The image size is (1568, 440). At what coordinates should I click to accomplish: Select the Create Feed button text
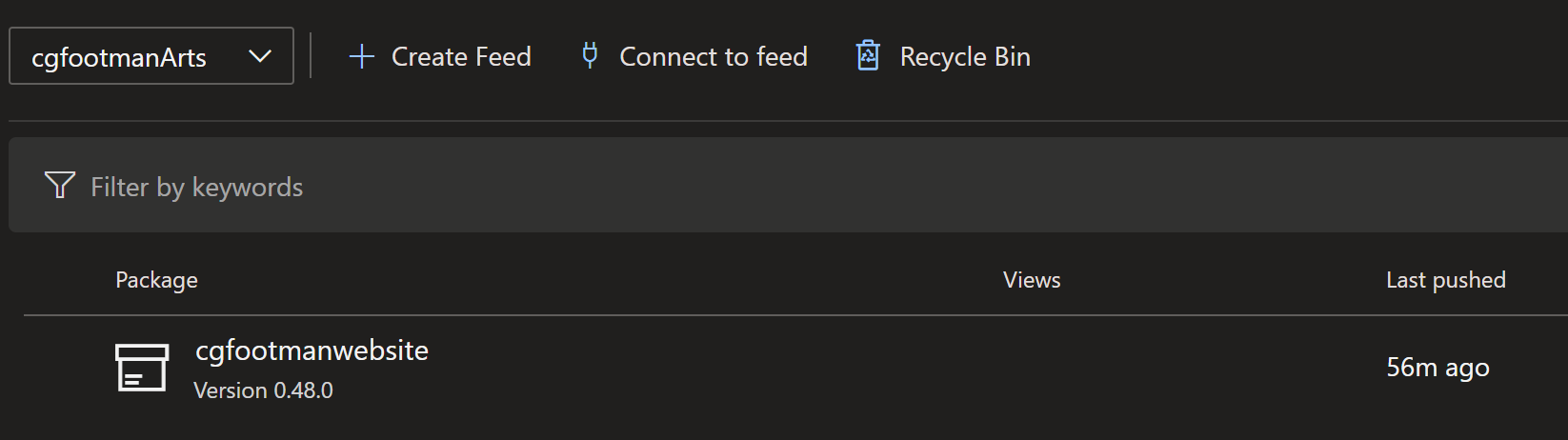461,57
